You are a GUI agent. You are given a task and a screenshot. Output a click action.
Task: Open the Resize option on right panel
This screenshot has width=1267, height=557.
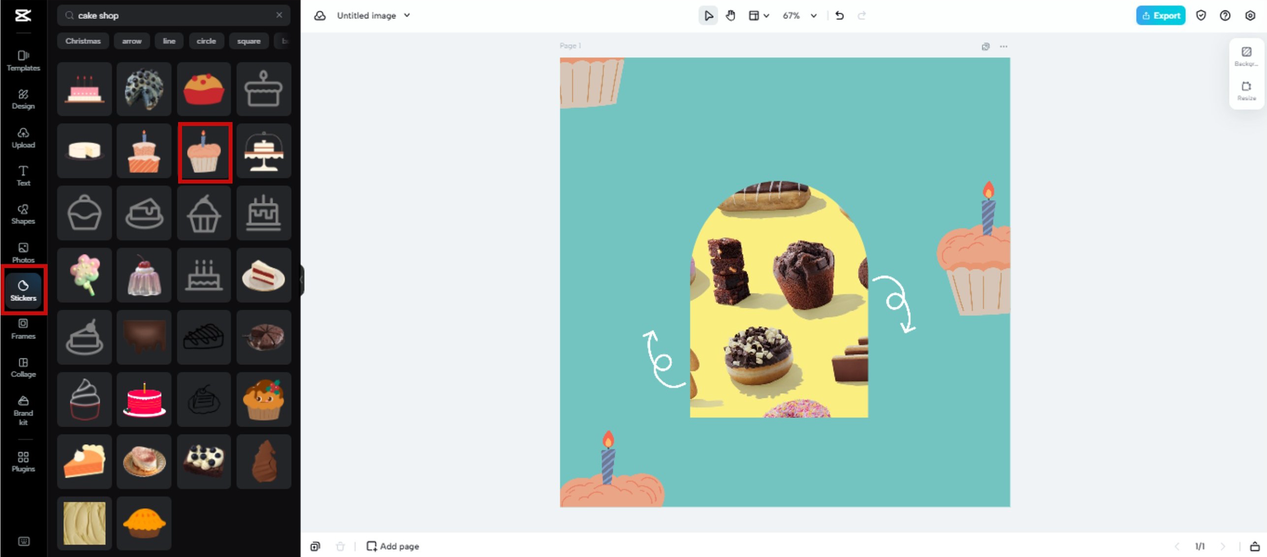(1246, 91)
